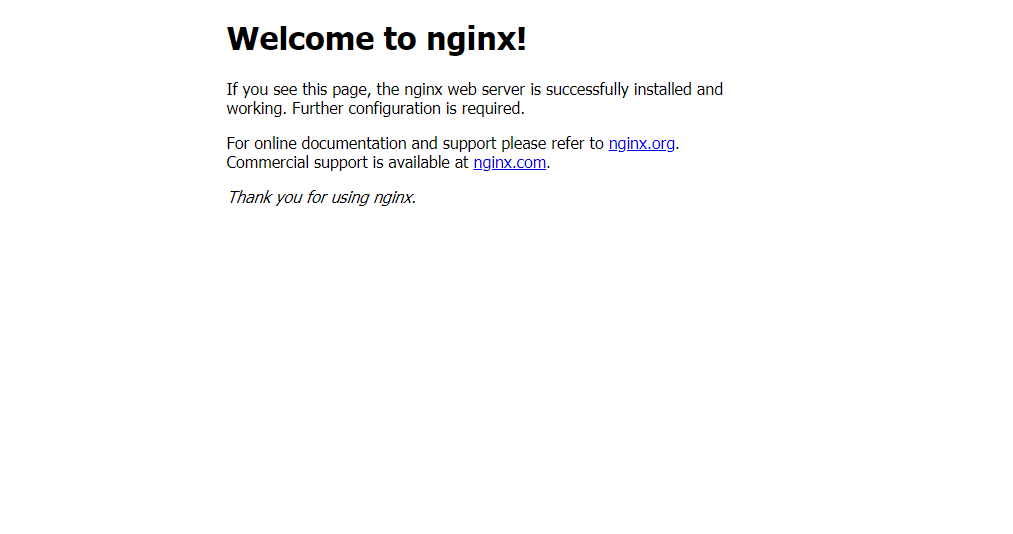The width and height of the screenshot is (1013, 534).
Task: Click the "Thank you for using nginx." text
Action: click(321, 198)
